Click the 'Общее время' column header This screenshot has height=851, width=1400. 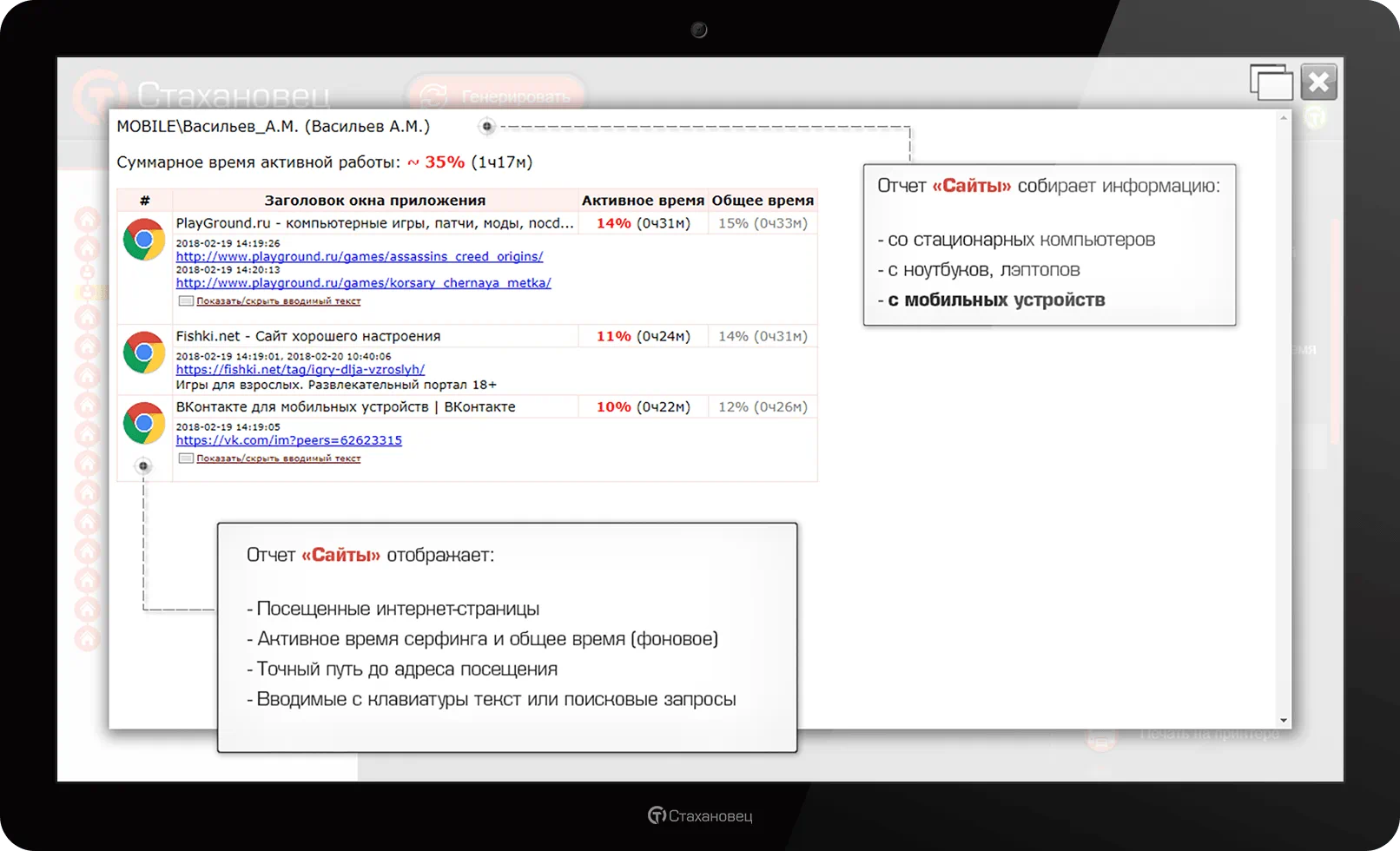763,201
